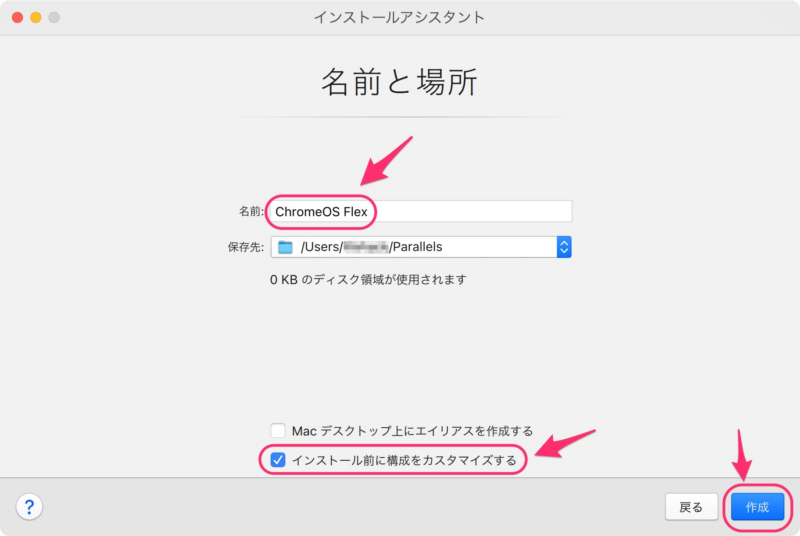Open the 保存先 location dropdown arrows
Screen dimensions: 800x536
[x=564, y=247]
